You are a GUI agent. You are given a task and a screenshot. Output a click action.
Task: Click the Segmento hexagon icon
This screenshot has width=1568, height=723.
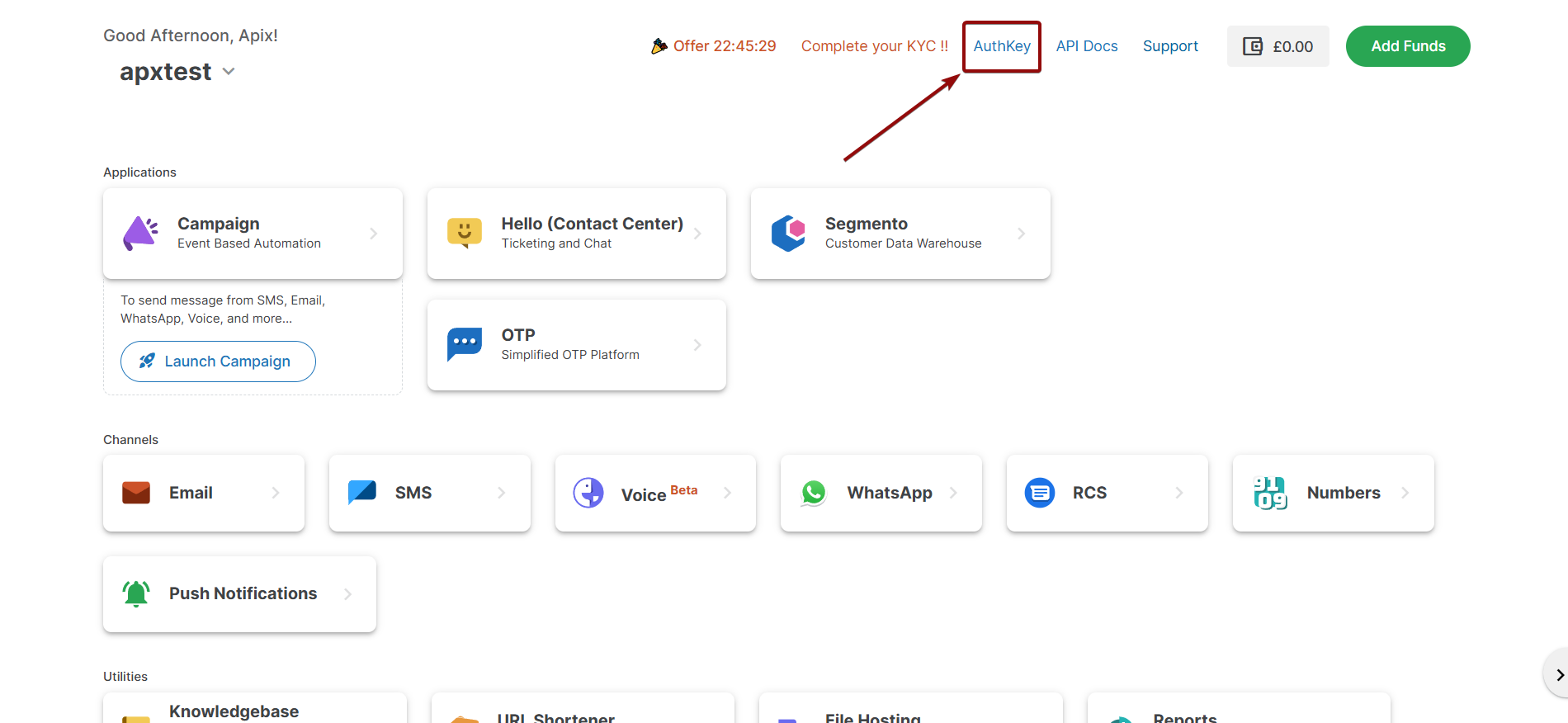[788, 234]
